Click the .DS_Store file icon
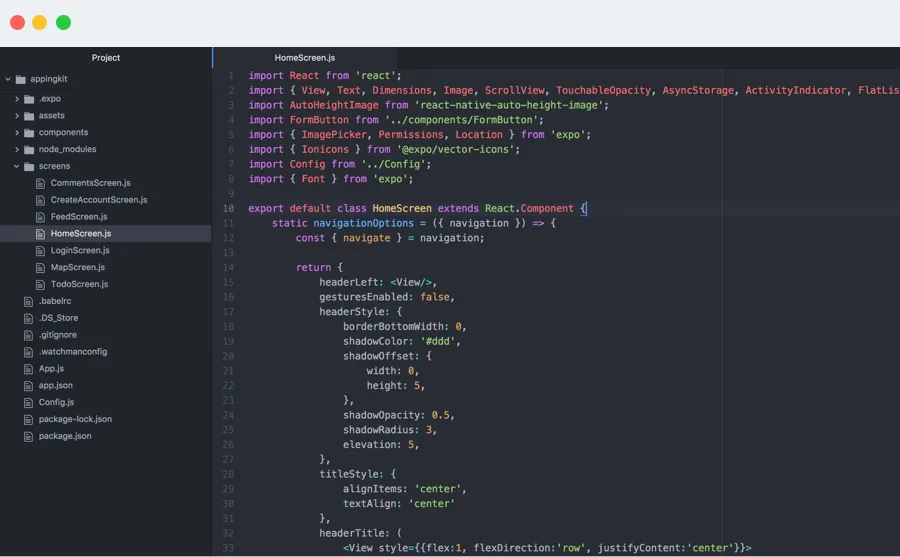This screenshot has width=900, height=557. point(28,318)
